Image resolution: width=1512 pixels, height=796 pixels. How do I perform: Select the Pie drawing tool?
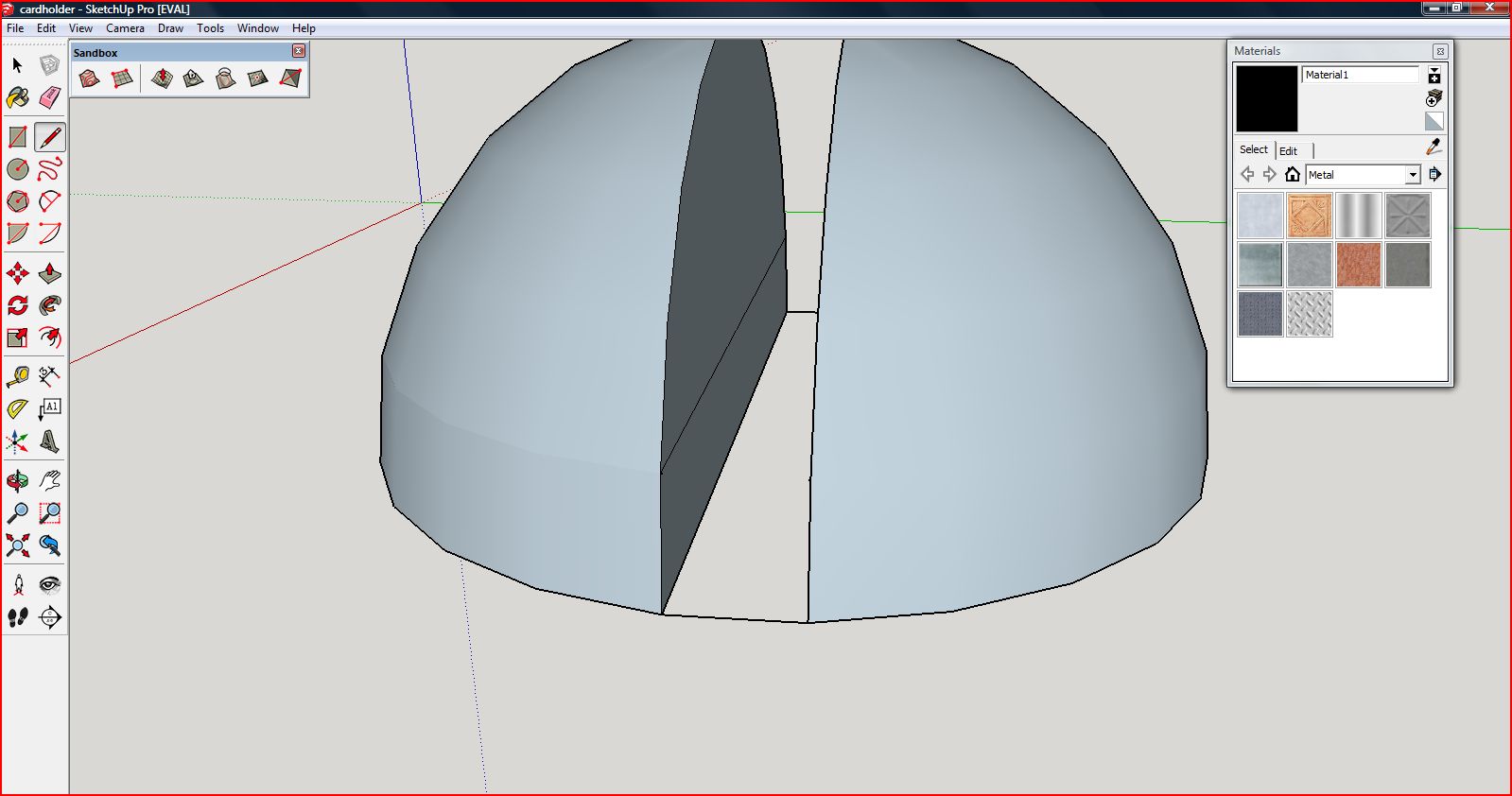18,234
